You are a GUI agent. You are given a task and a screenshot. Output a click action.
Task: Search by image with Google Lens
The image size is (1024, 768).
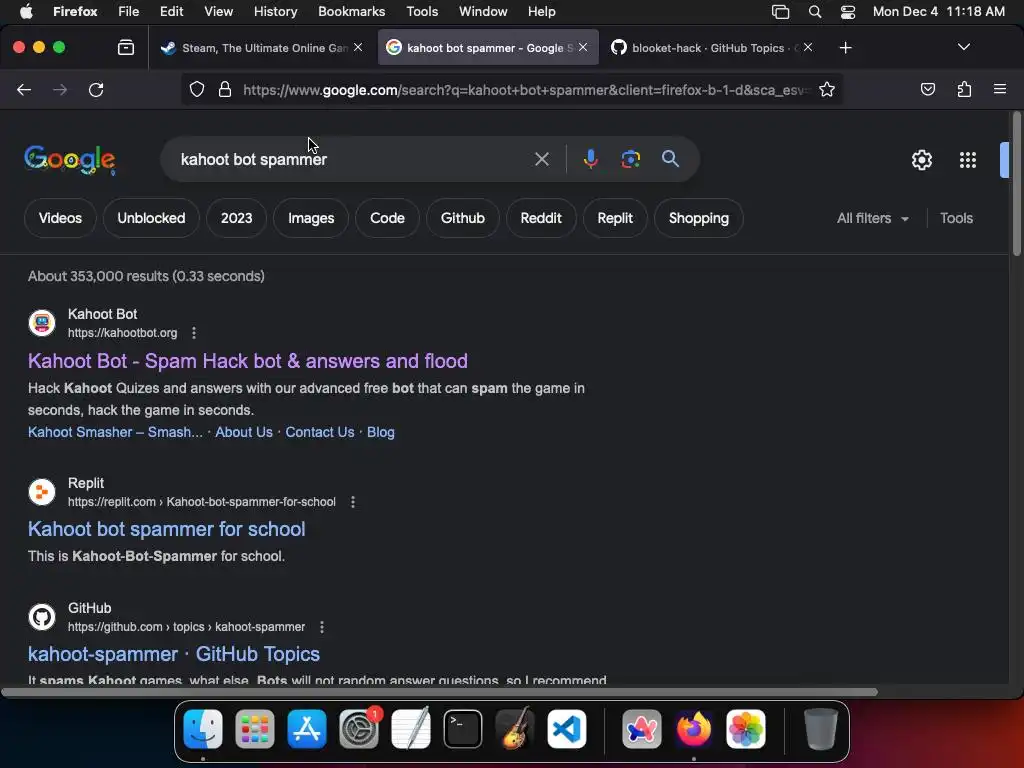(630, 159)
